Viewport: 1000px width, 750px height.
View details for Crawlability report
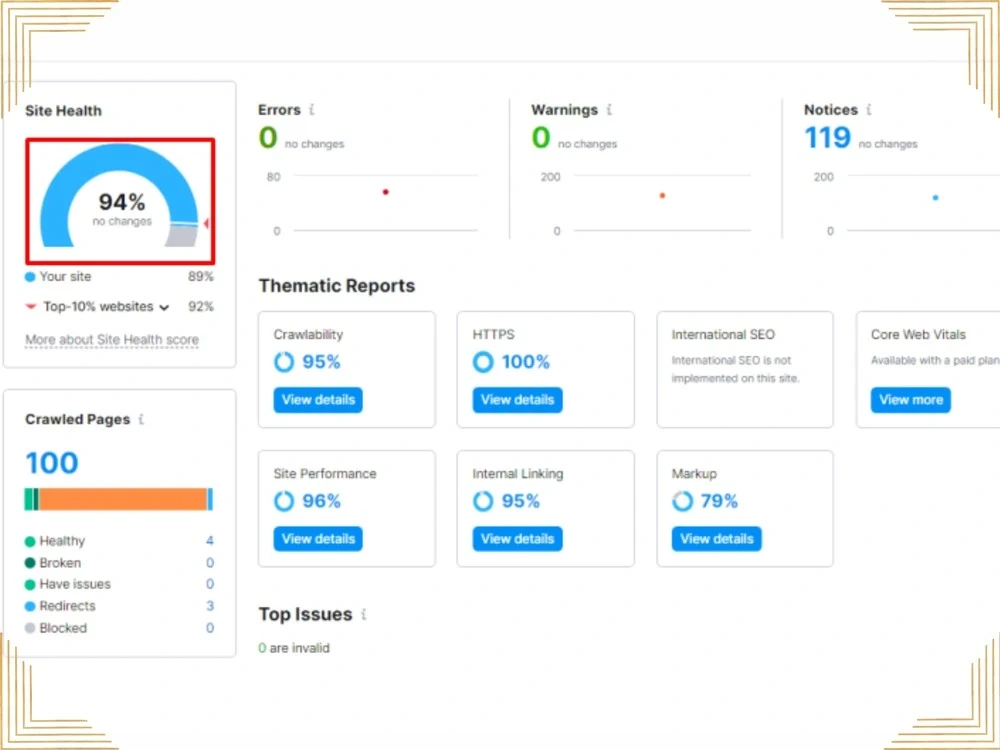coord(318,400)
